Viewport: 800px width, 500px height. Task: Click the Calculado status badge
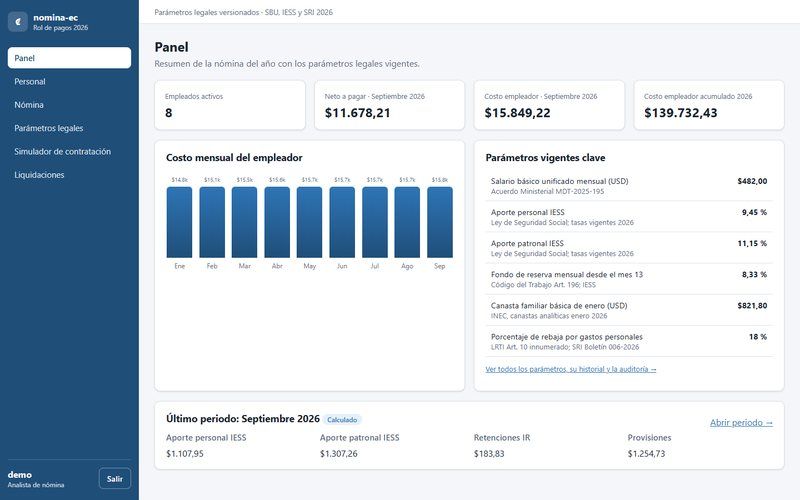pos(342,419)
